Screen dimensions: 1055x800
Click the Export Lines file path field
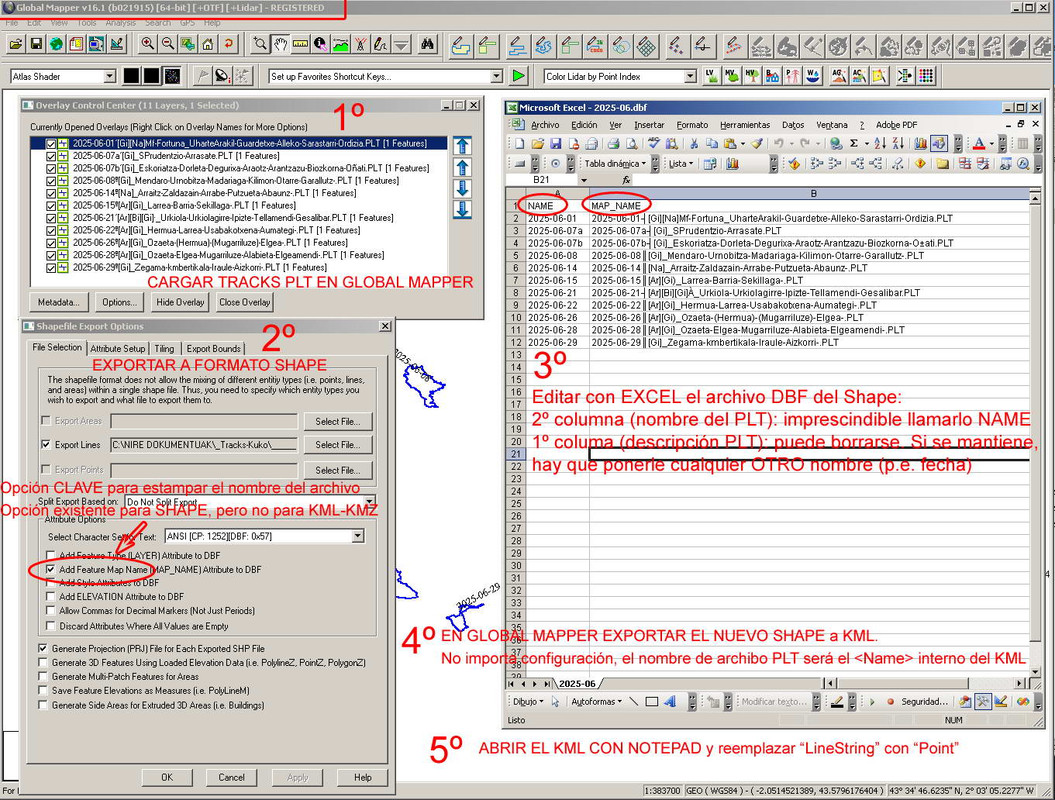204,445
